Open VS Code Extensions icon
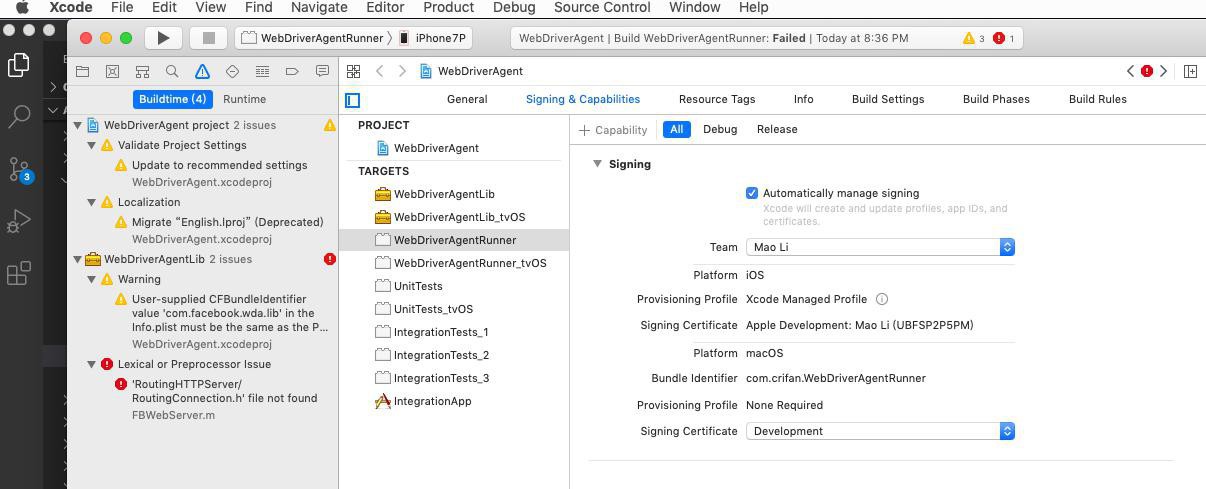This screenshot has height=489, width=1206. pos(19,273)
